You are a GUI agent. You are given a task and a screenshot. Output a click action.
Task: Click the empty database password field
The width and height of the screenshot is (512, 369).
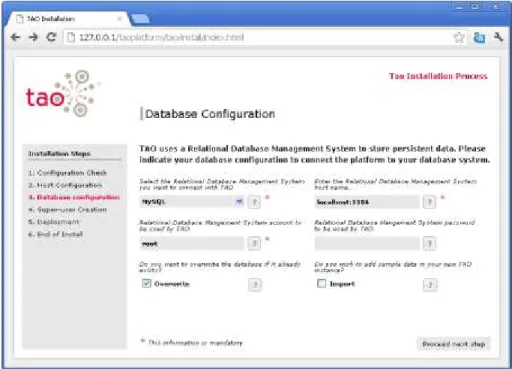point(367,244)
